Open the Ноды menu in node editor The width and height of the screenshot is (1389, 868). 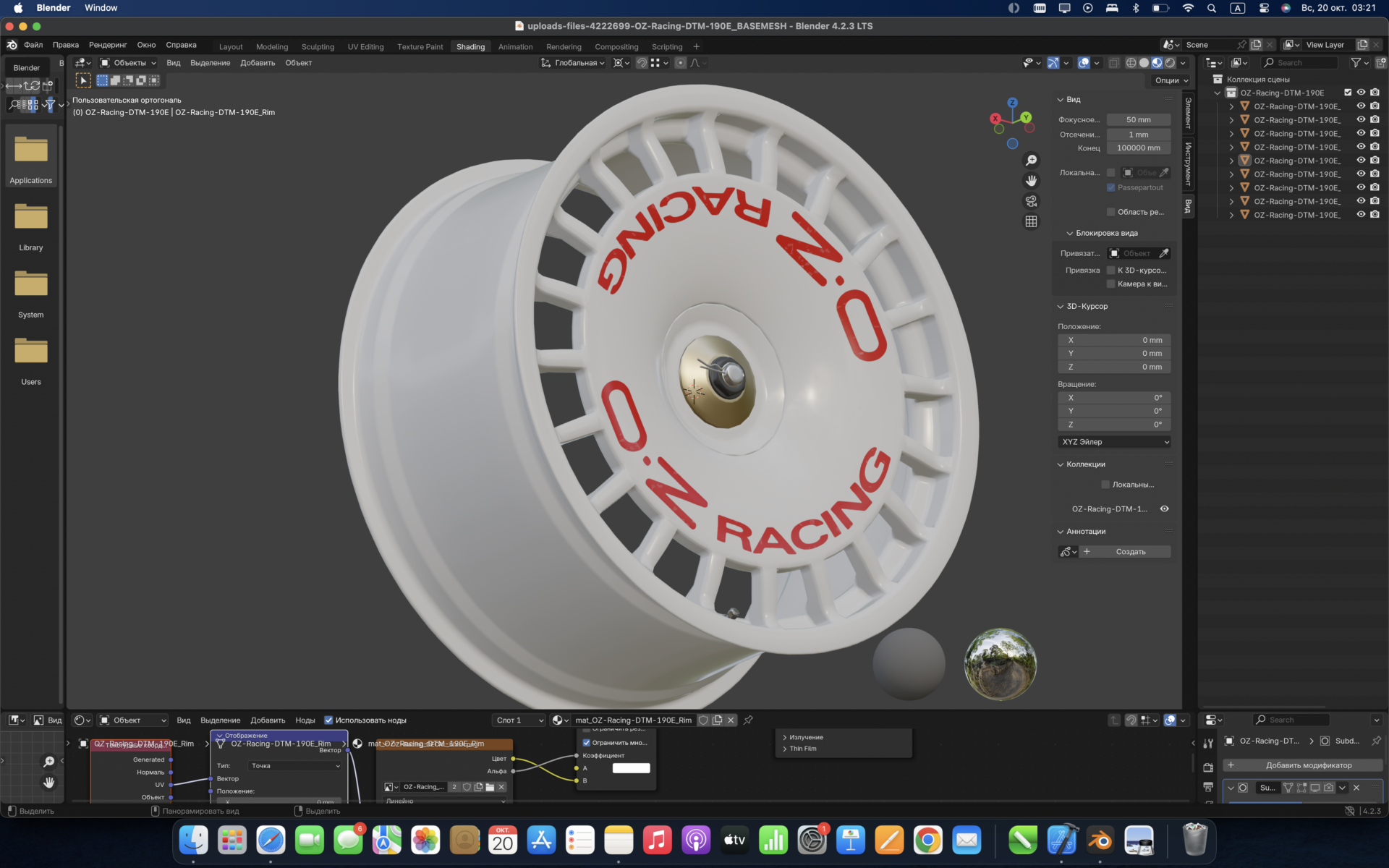coord(305,720)
